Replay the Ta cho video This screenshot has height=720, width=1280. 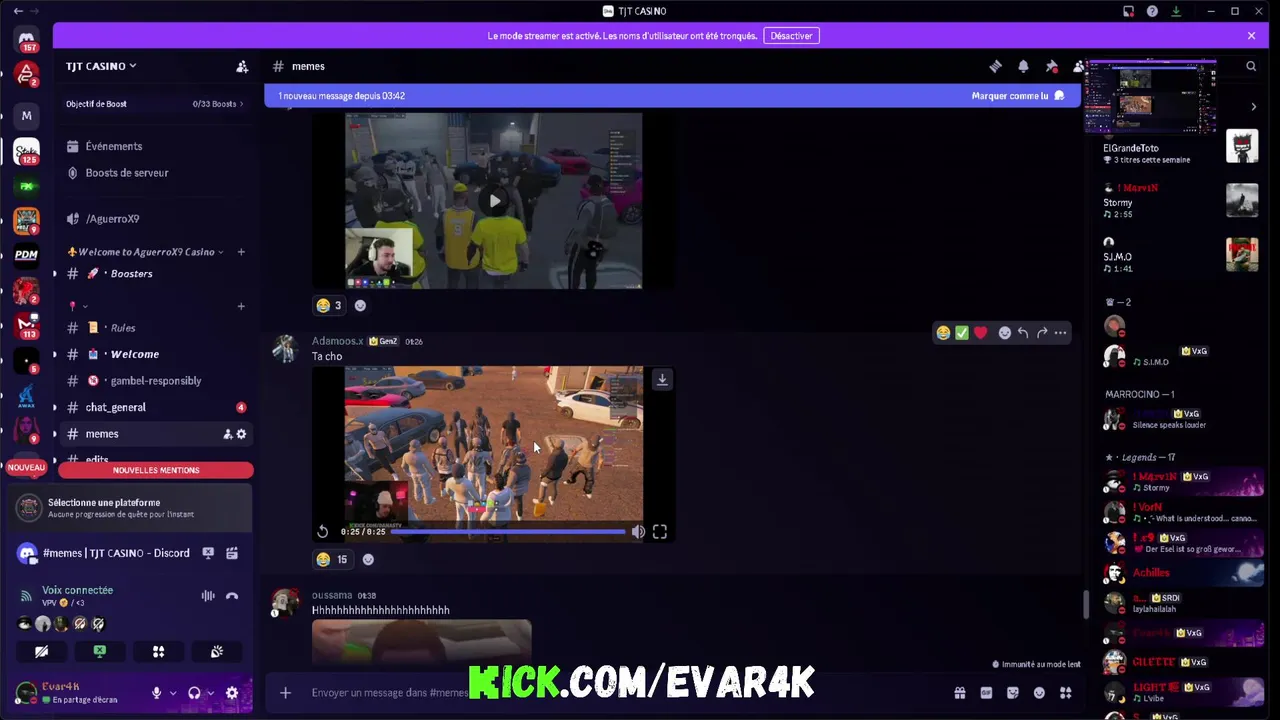[x=323, y=532]
